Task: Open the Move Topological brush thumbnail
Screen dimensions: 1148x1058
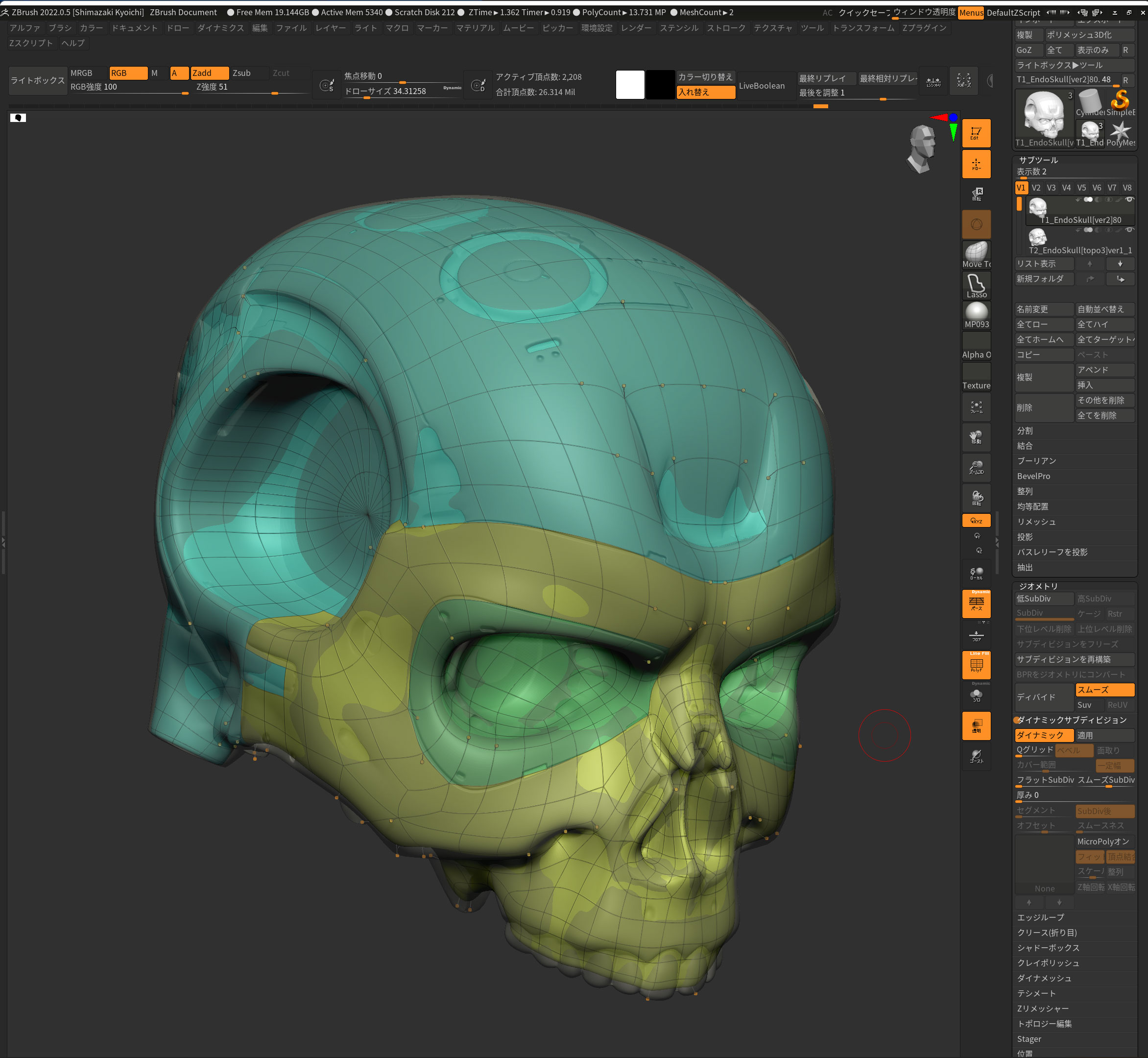Action: [x=976, y=254]
